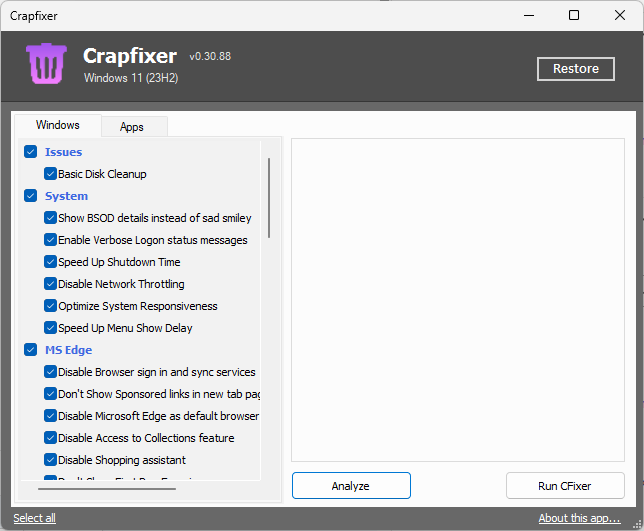
Task: Toggle Disable Microsoft Edge as default browser
Action: coord(50,416)
